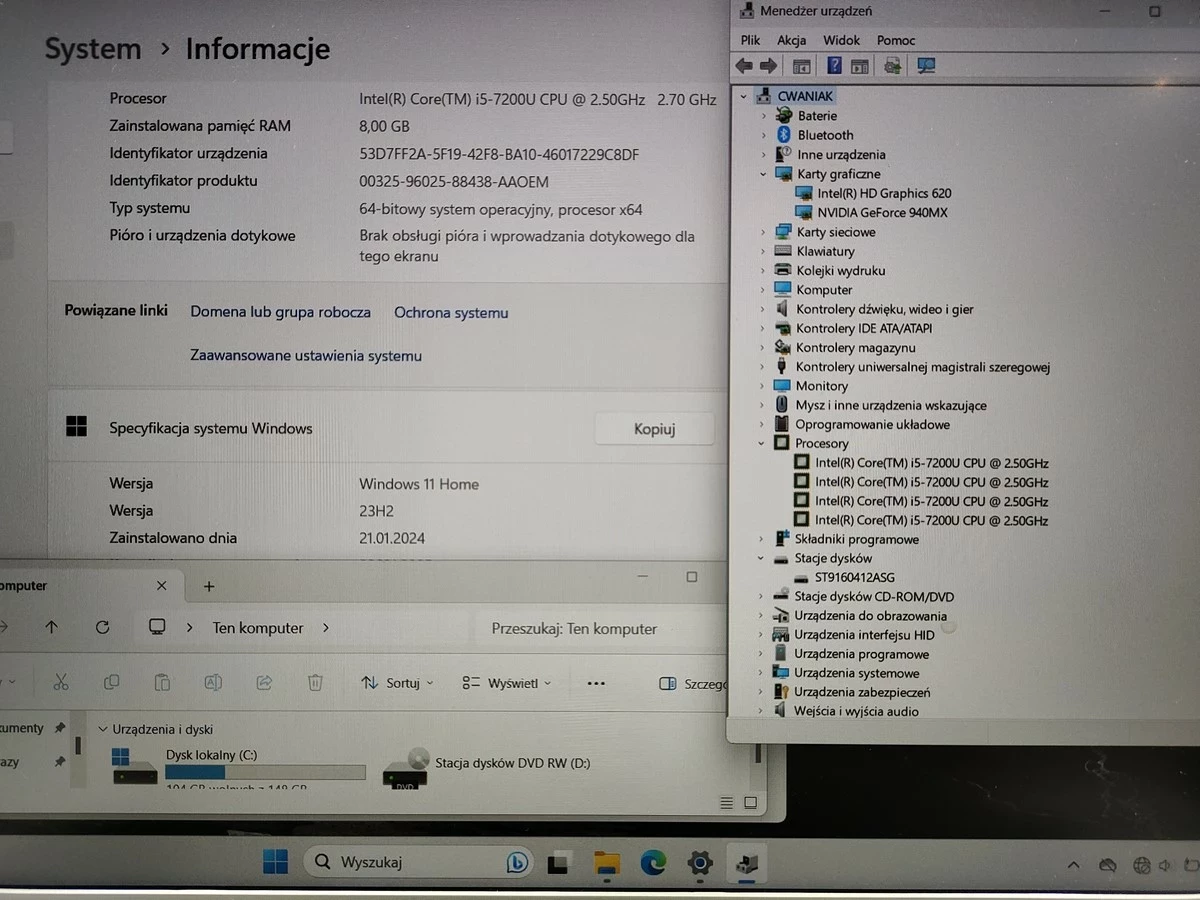Open the Widok menu in Device Manager

[841, 40]
